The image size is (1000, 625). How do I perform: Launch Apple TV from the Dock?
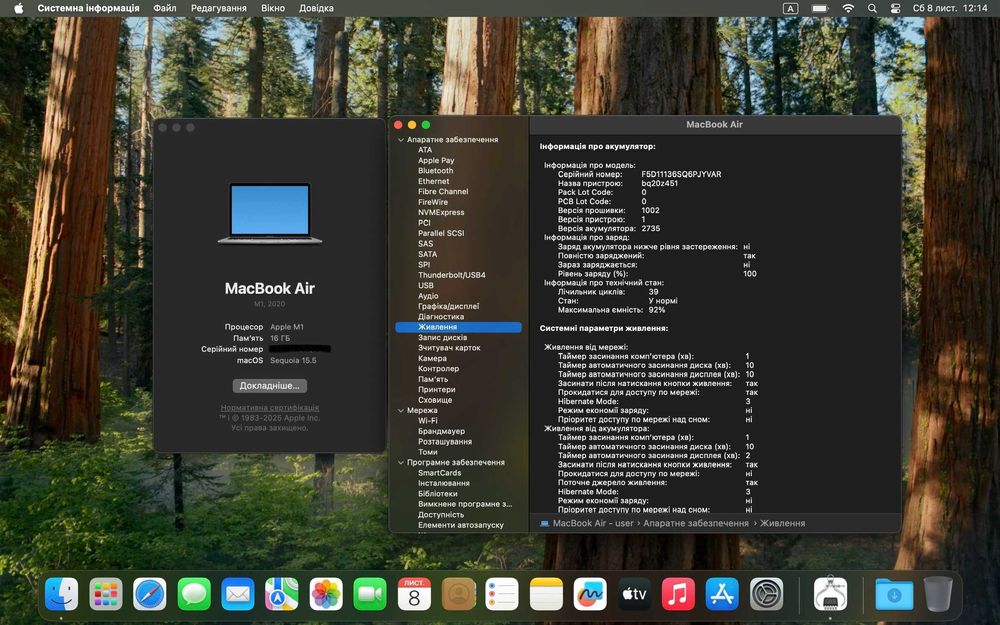[x=634, y=594]
